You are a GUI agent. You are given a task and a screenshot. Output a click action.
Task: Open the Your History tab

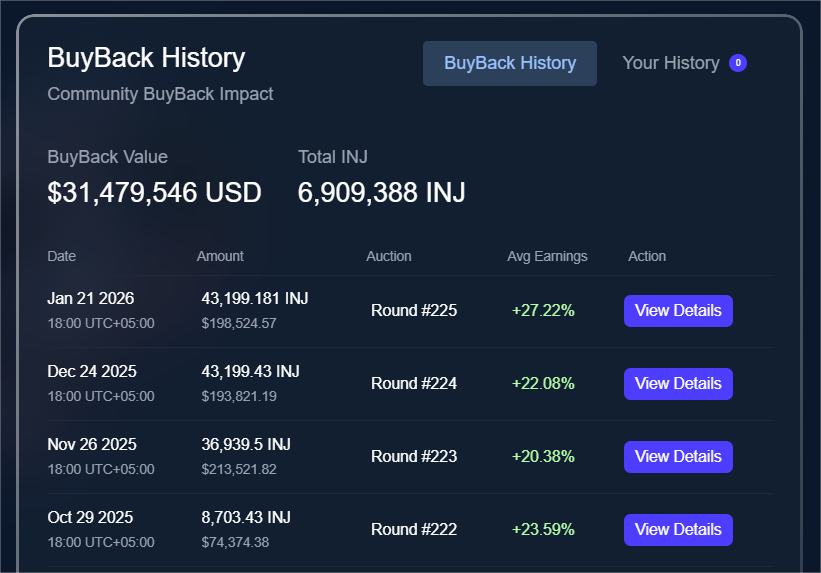[x=684, y=63]
